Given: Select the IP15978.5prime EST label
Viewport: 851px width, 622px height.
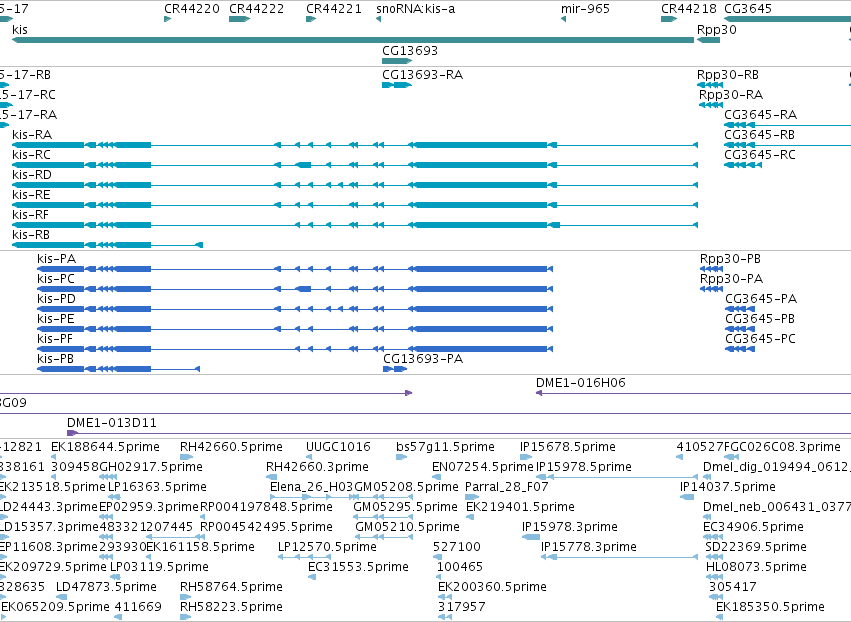Looking at the screenshot, I should pyautogui.click(x=584, y=467).
